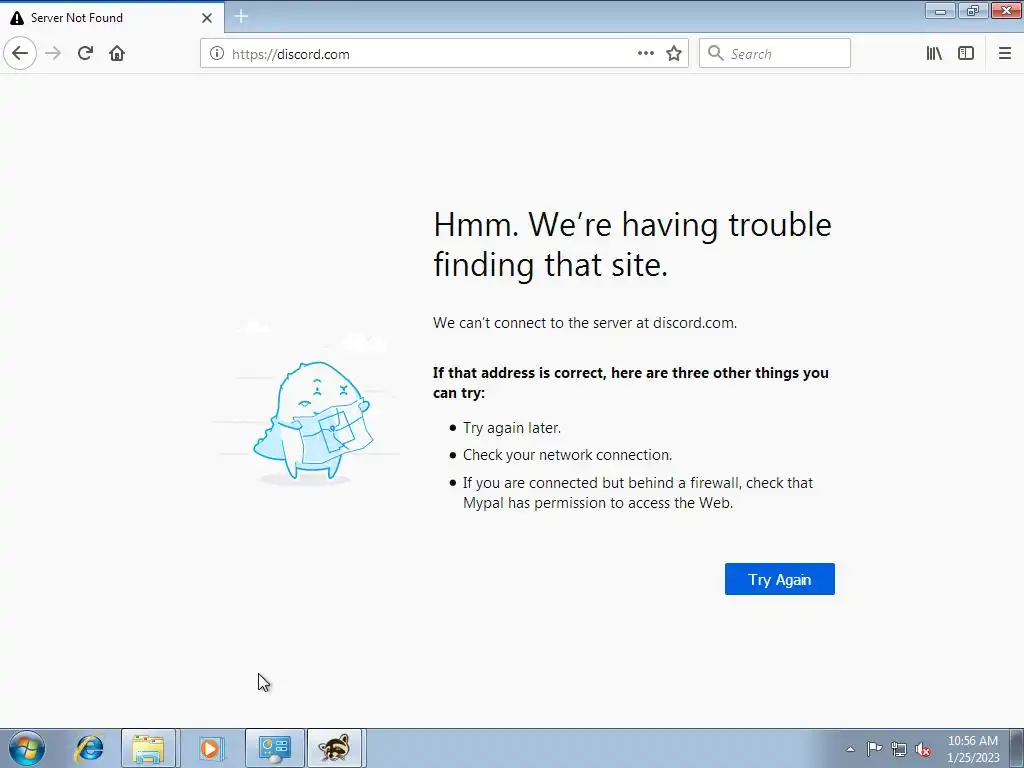Close the Server Not Found tab
Image resolution: width=1024 pixels, height=768 pixels.
click(207, 18)
